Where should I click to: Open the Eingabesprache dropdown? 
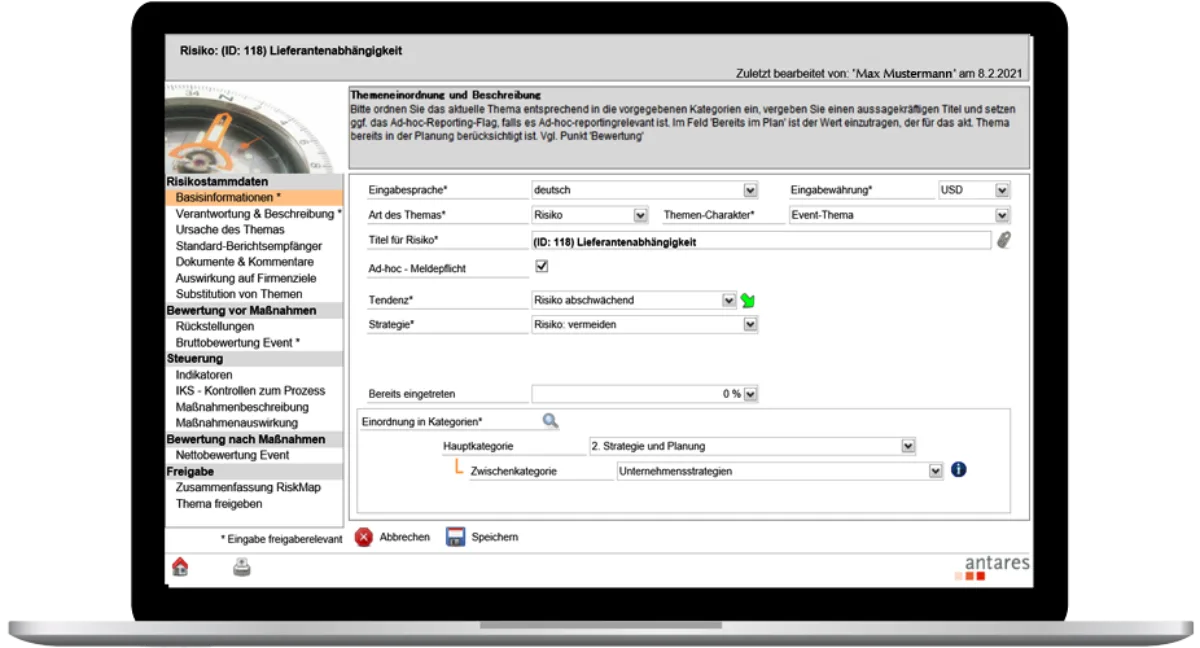[748, 189]
